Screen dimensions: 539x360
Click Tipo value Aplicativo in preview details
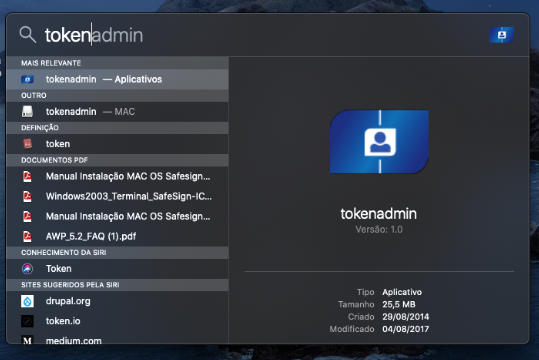(x=402, y=292)
